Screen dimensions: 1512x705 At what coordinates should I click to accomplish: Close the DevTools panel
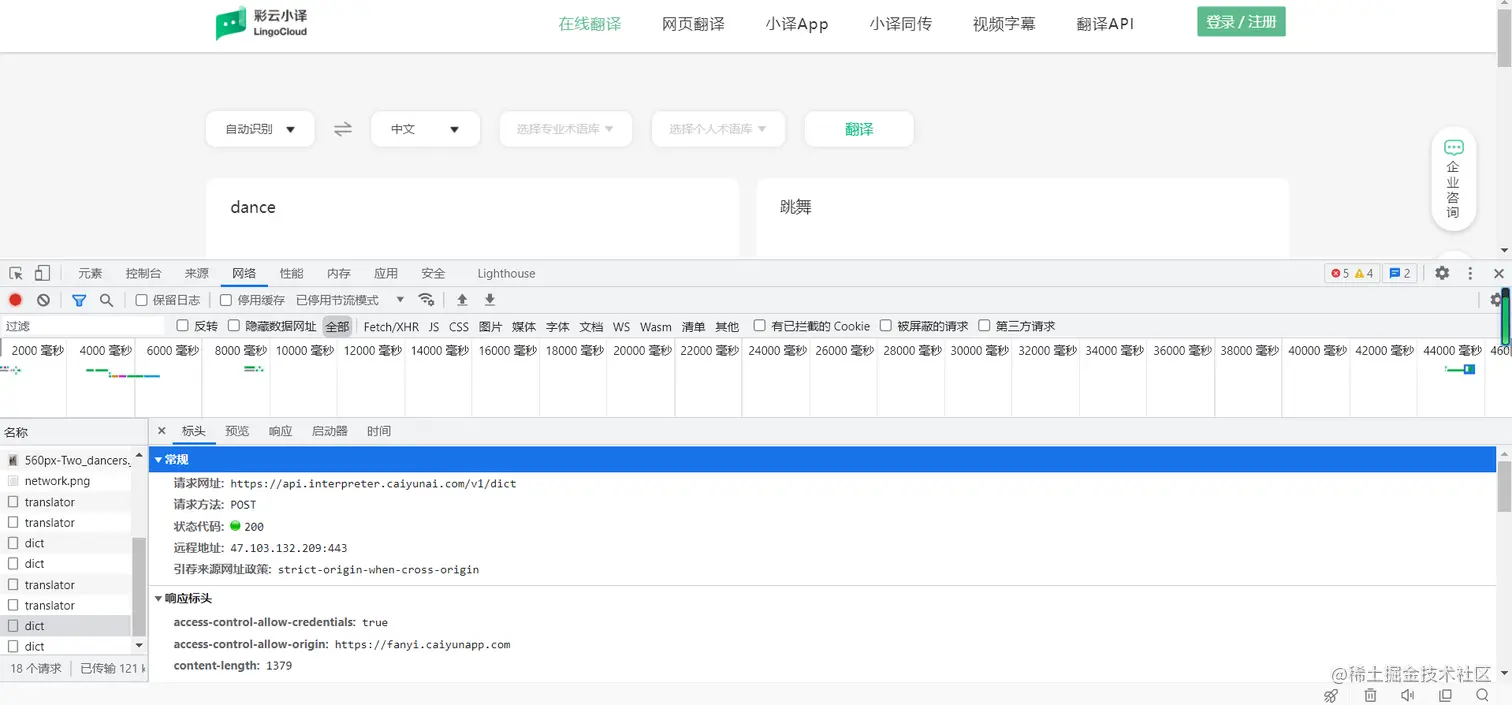[1498, 273]
